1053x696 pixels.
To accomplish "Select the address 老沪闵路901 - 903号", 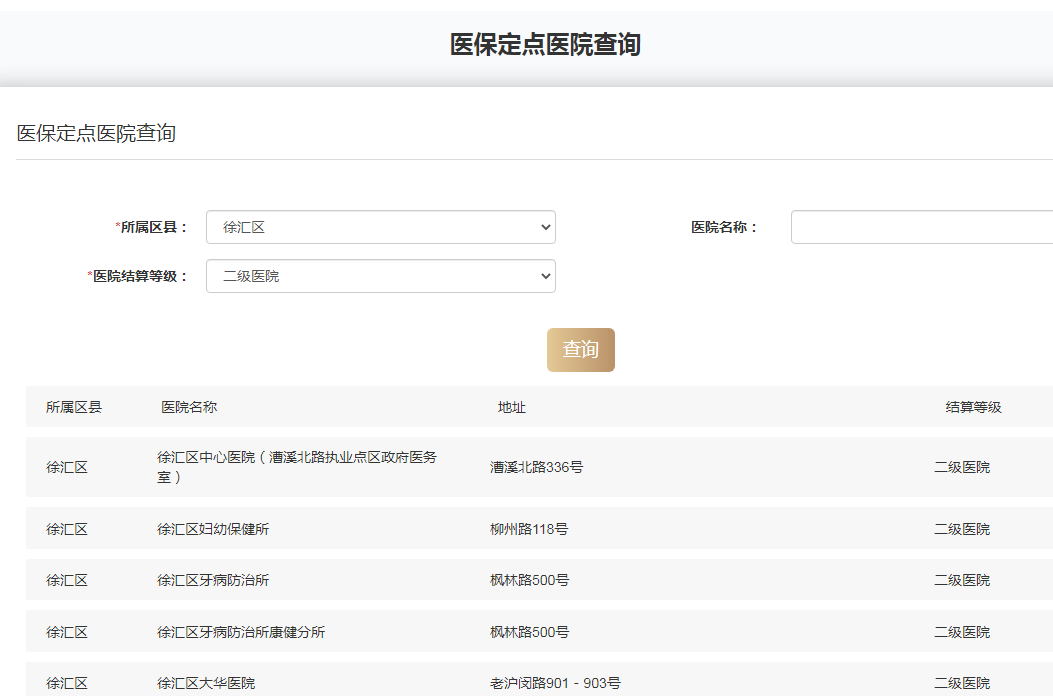I will click(x=555, y=683).
